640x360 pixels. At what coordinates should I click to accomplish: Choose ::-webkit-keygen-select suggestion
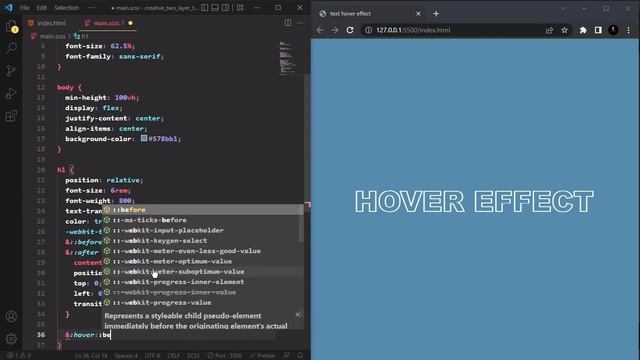[x=202, y=240]
